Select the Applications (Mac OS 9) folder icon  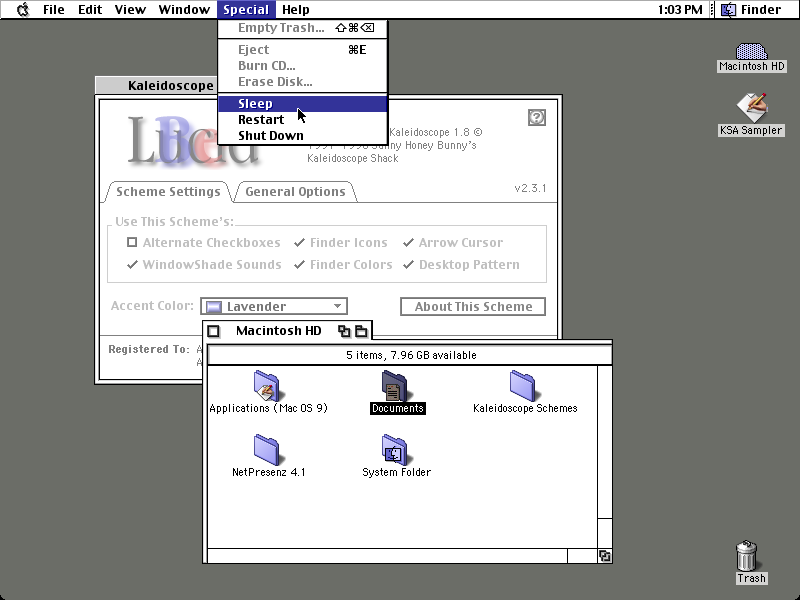click(x=267, y=386)
